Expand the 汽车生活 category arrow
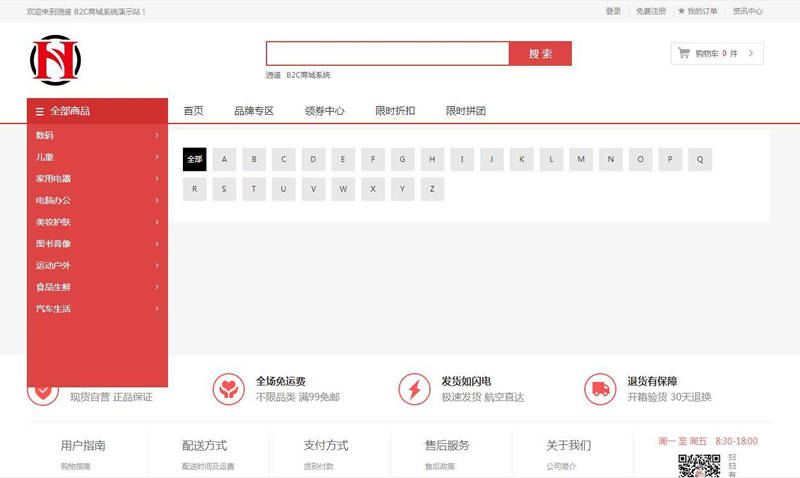 tap(157, 309)
